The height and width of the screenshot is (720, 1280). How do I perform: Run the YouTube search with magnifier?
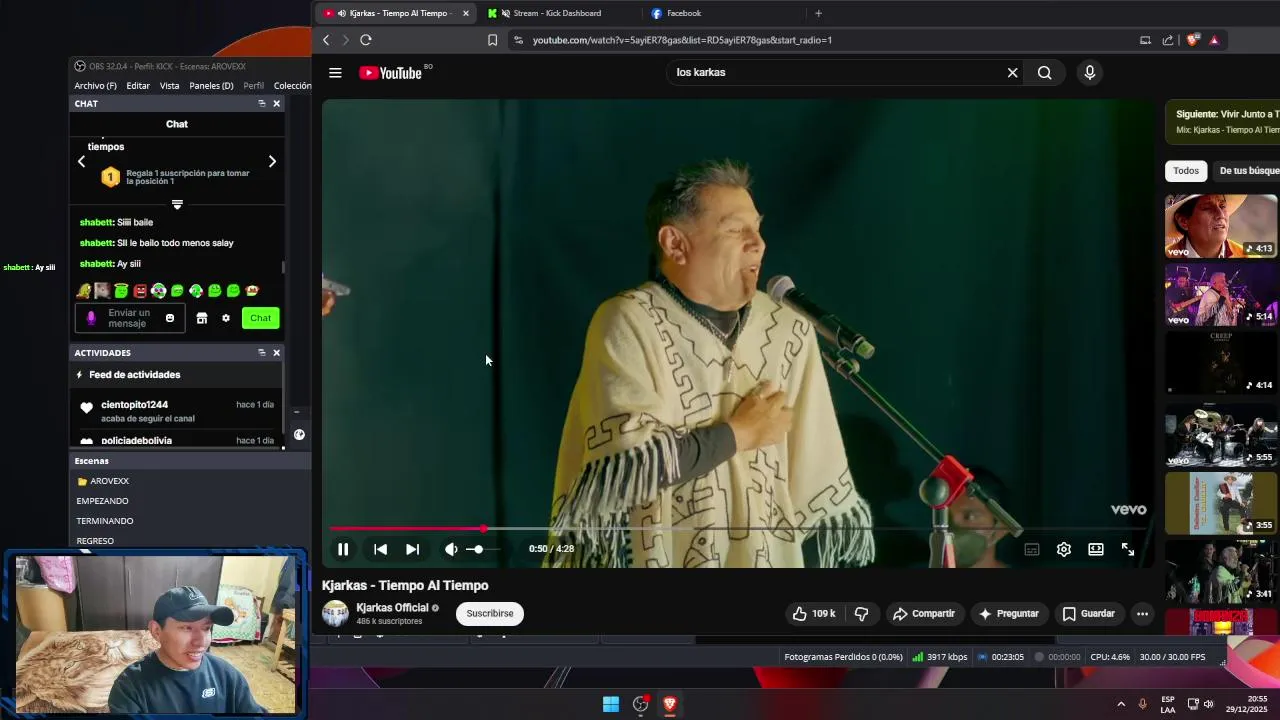pyautogui.click(x=1044, y=72)
